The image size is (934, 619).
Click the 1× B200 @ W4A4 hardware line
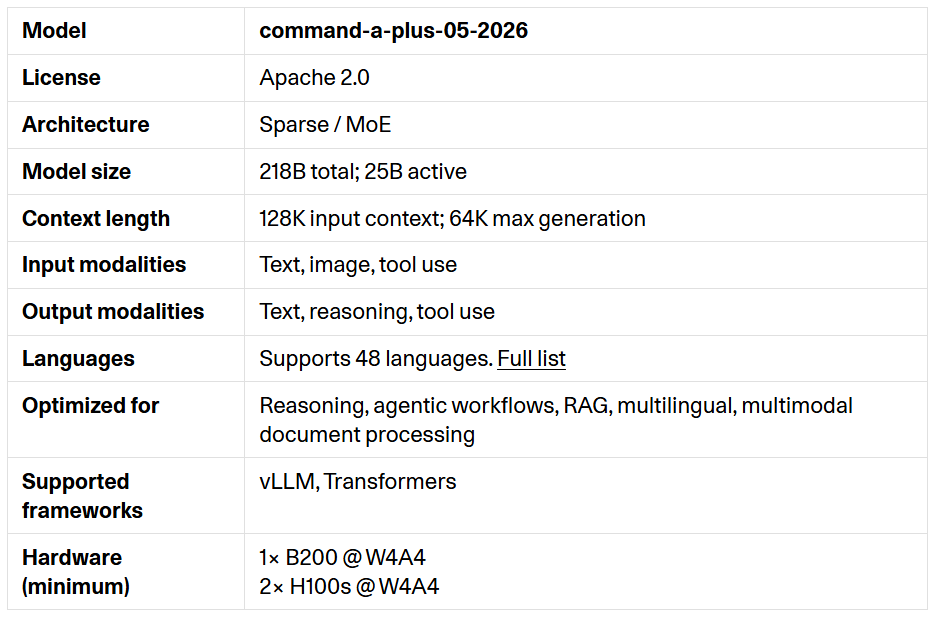click(343, 558)
